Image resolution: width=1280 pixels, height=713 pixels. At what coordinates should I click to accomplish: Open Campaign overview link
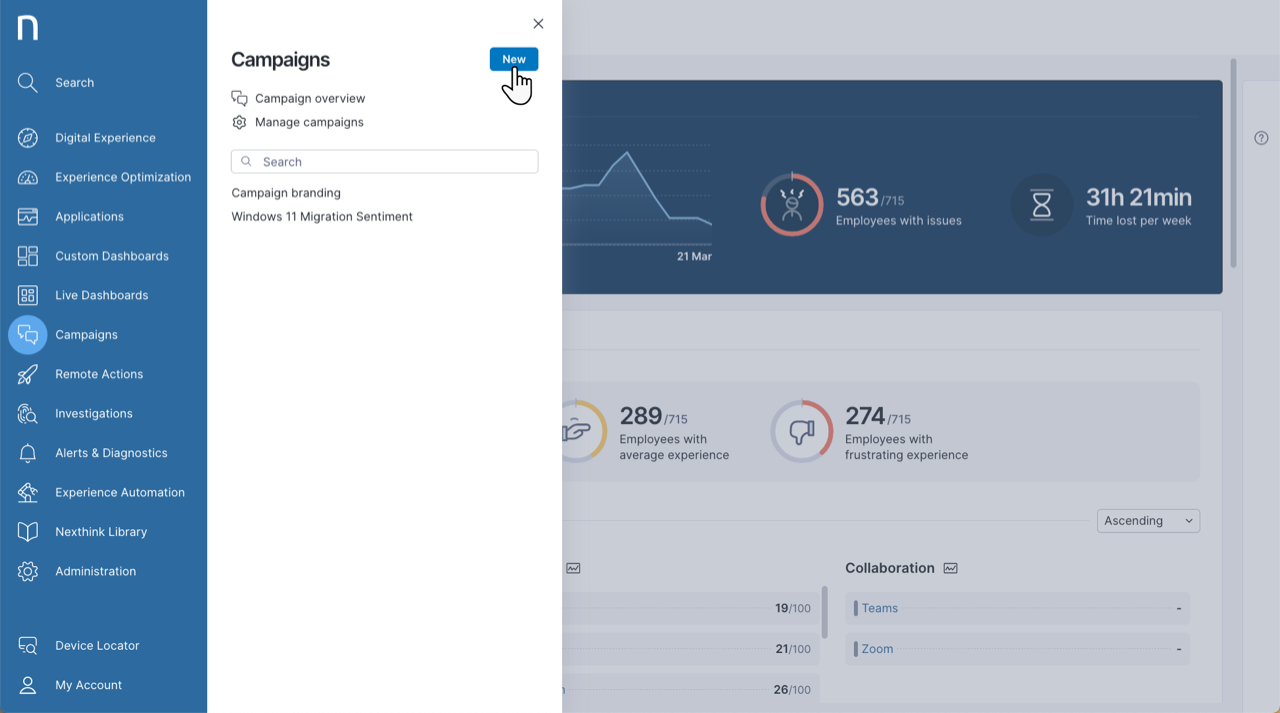(309, 98)
